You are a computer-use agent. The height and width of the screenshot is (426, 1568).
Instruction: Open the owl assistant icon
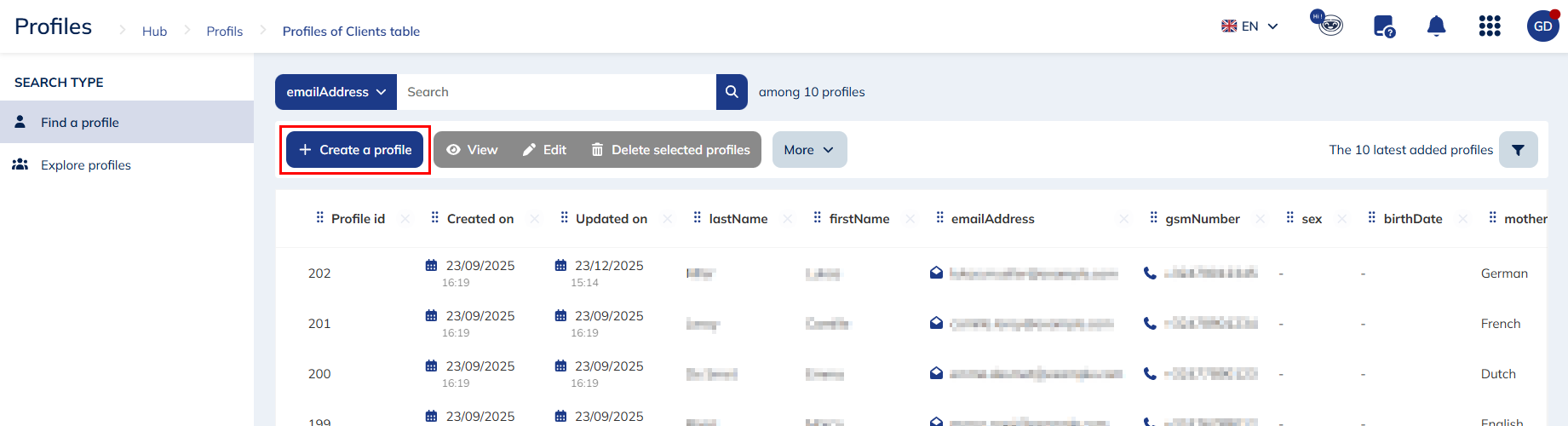pos(1327,24)
